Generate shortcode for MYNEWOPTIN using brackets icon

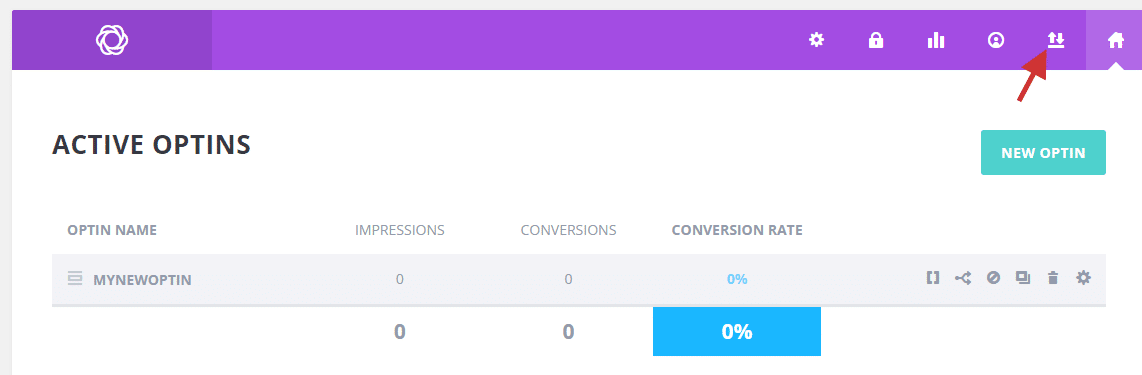[933, 277]
